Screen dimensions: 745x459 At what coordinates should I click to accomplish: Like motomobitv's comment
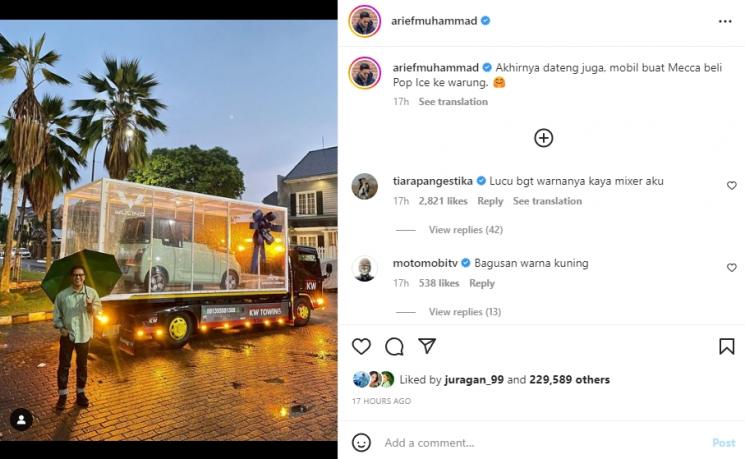(731, 268)
